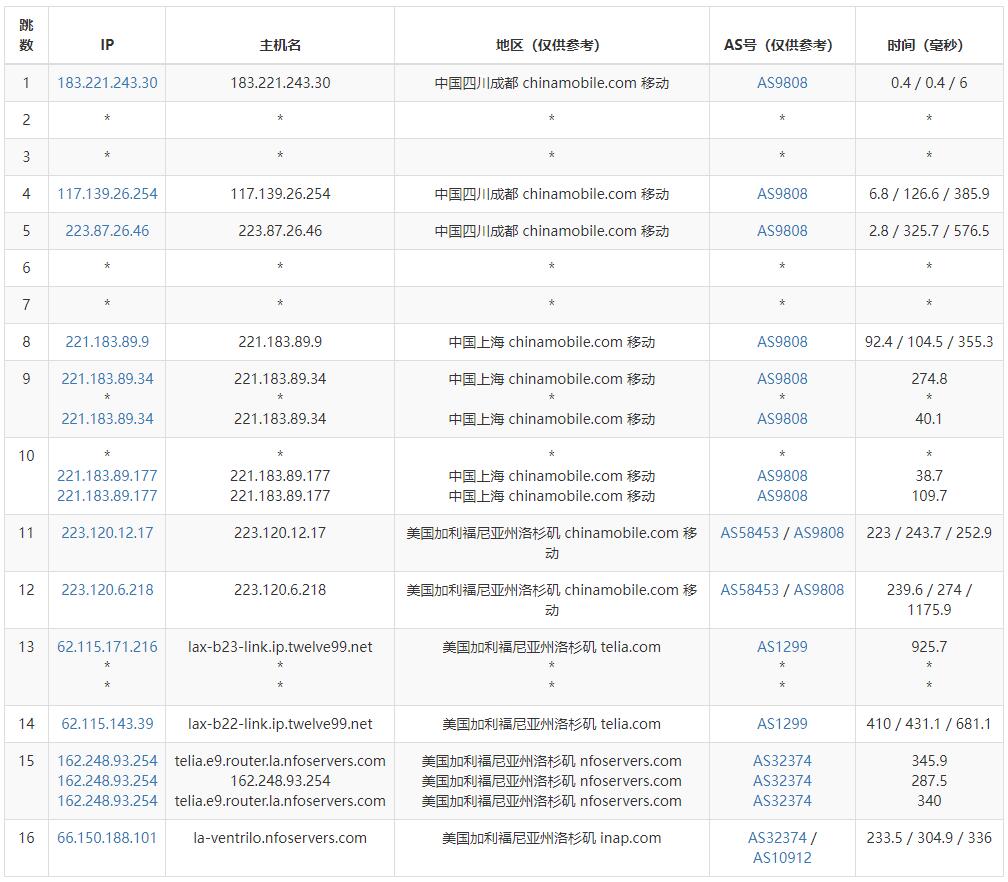This screenshot has width=1008, height=882.
Task: Open IP link 183.221.243.30
Action: (x=107, y=83)
